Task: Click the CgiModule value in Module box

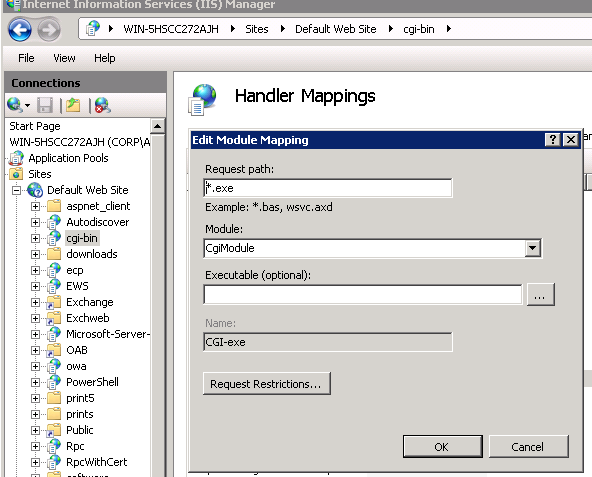Action: [230, 248]
